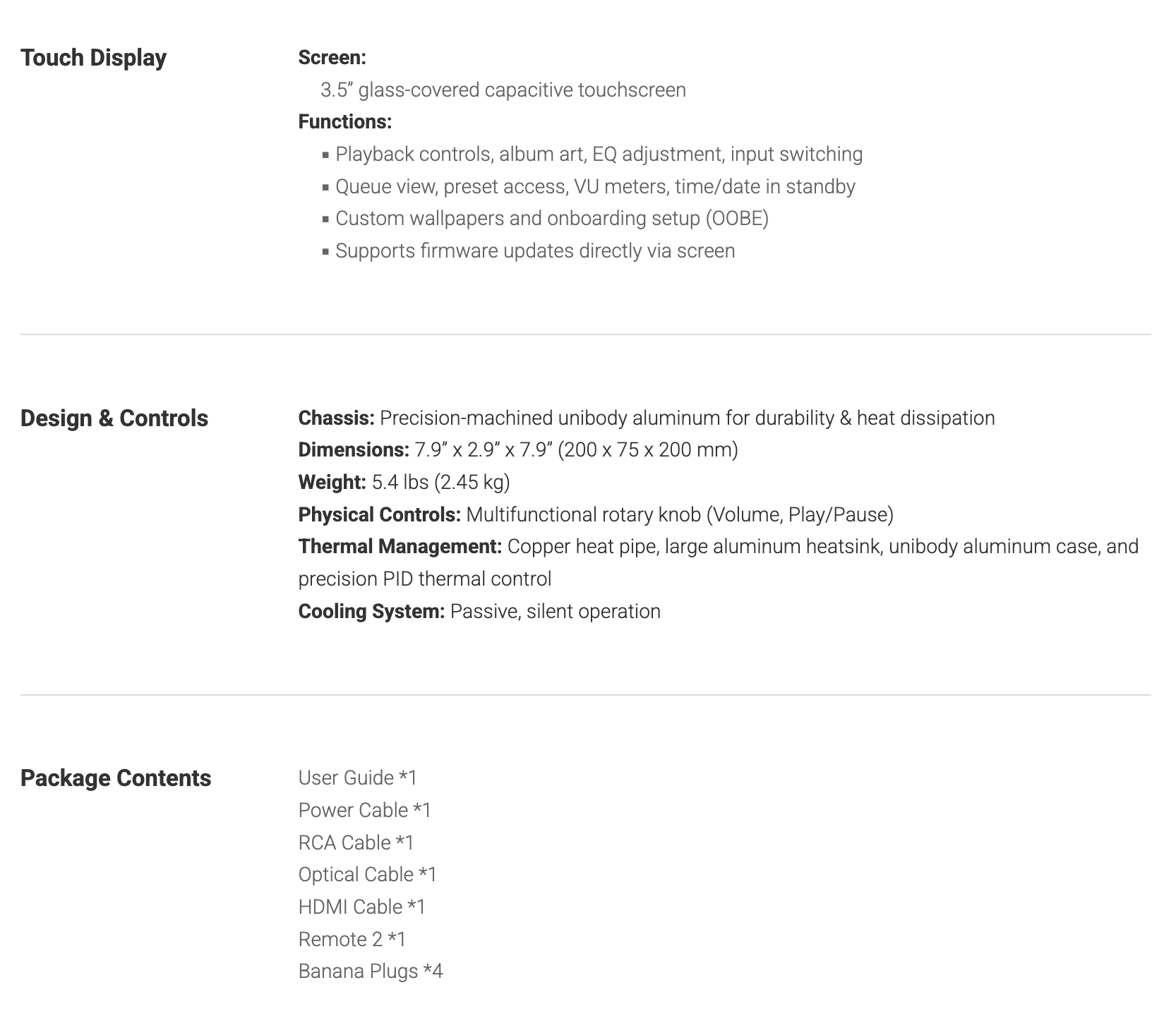Click the Touch Display section heading
Image resolution: width=1176 pixels, height=1009 pixels.
tap(93, 58)
